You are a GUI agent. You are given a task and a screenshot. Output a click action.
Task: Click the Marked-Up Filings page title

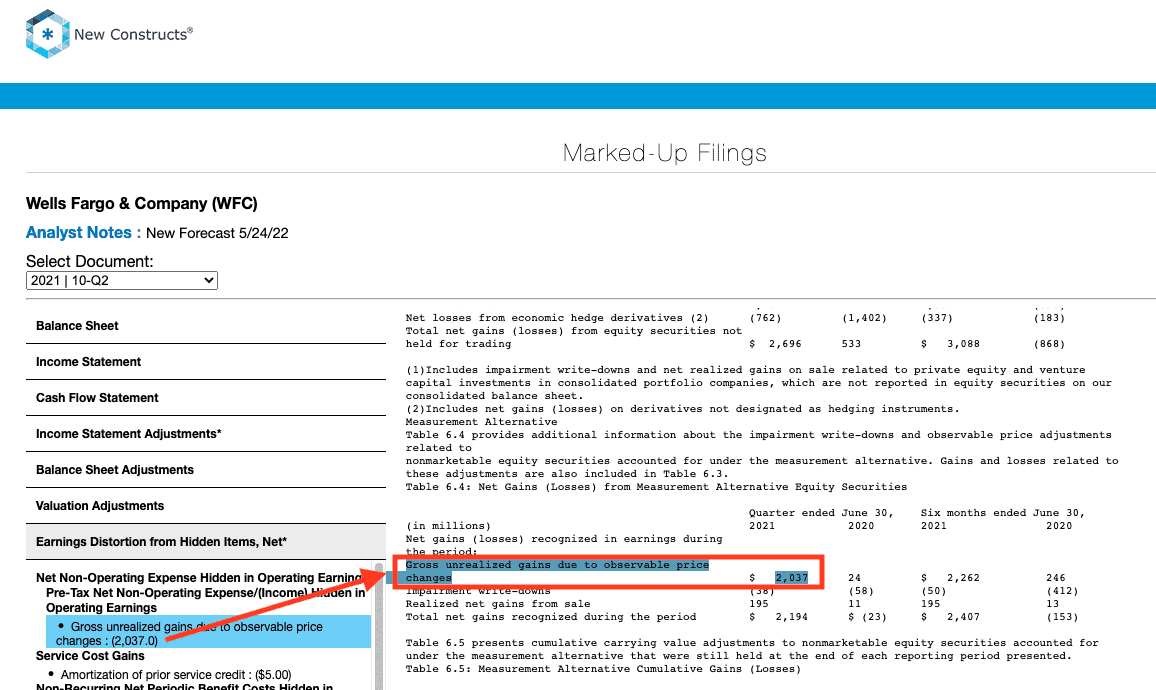pyautogui.click(x=664, y=153)
